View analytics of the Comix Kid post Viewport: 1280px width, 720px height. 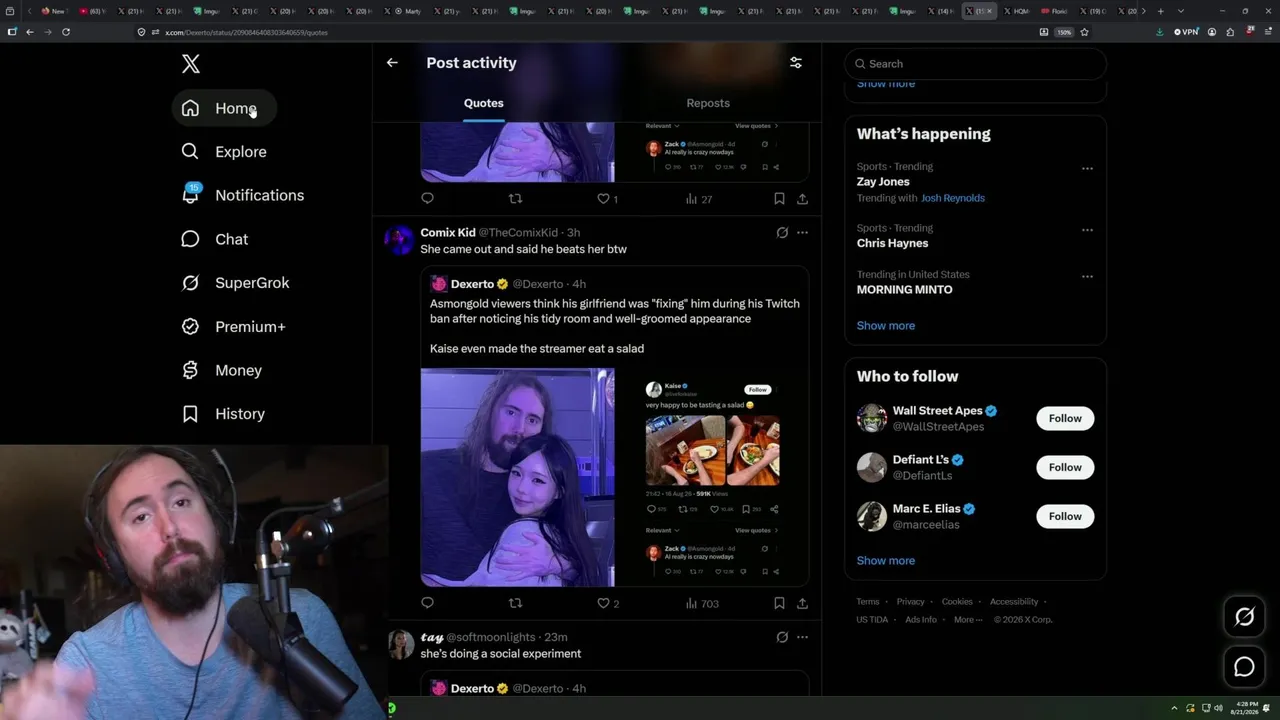[x=702, y=603]
